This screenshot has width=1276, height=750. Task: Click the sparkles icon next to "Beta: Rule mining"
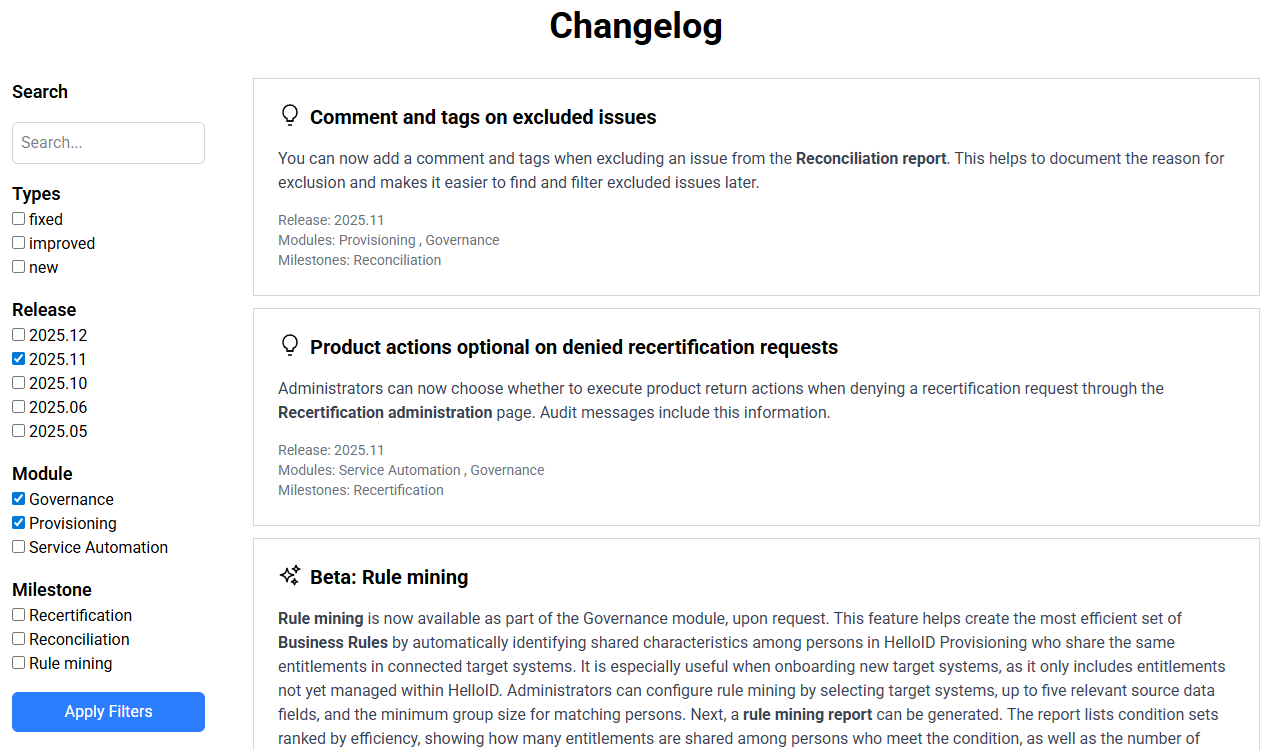pos(289,575)
